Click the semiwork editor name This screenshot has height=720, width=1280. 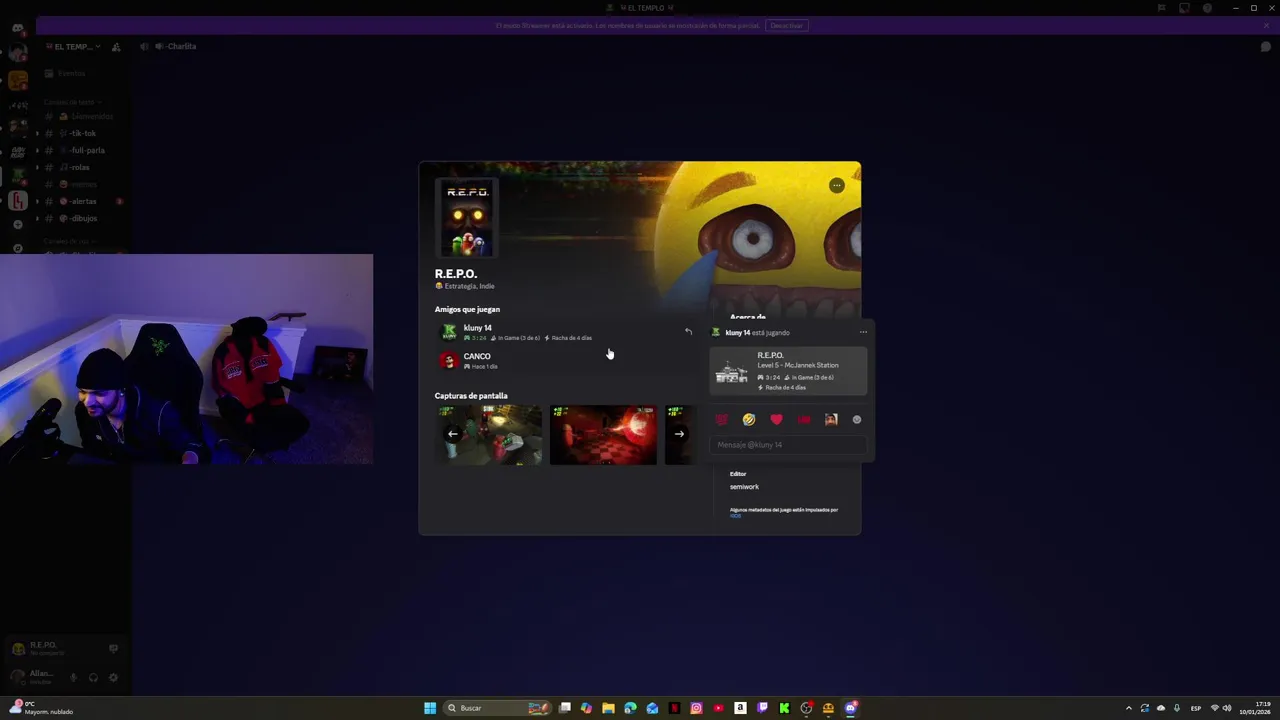(744, 487)
